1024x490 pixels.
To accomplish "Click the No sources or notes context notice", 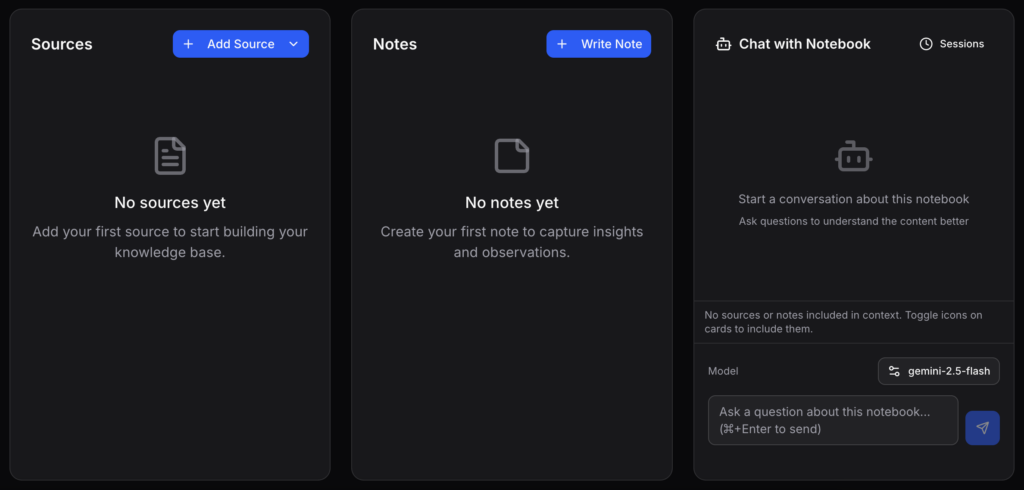I will [843, 322].
